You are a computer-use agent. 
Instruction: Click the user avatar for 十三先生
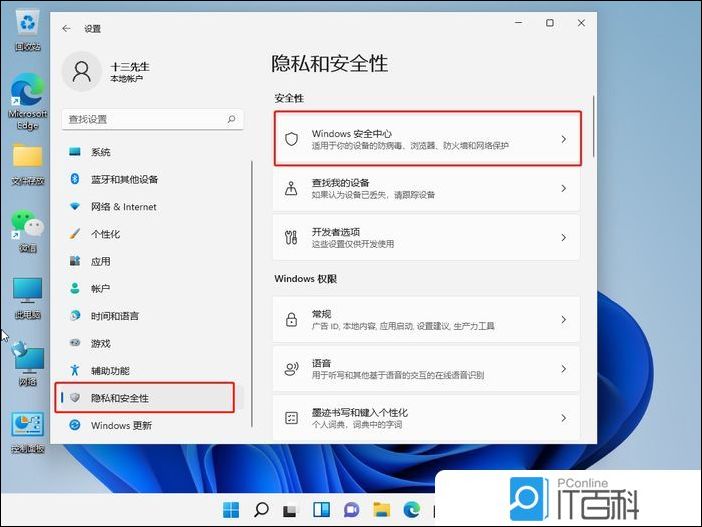coord(82,72)
